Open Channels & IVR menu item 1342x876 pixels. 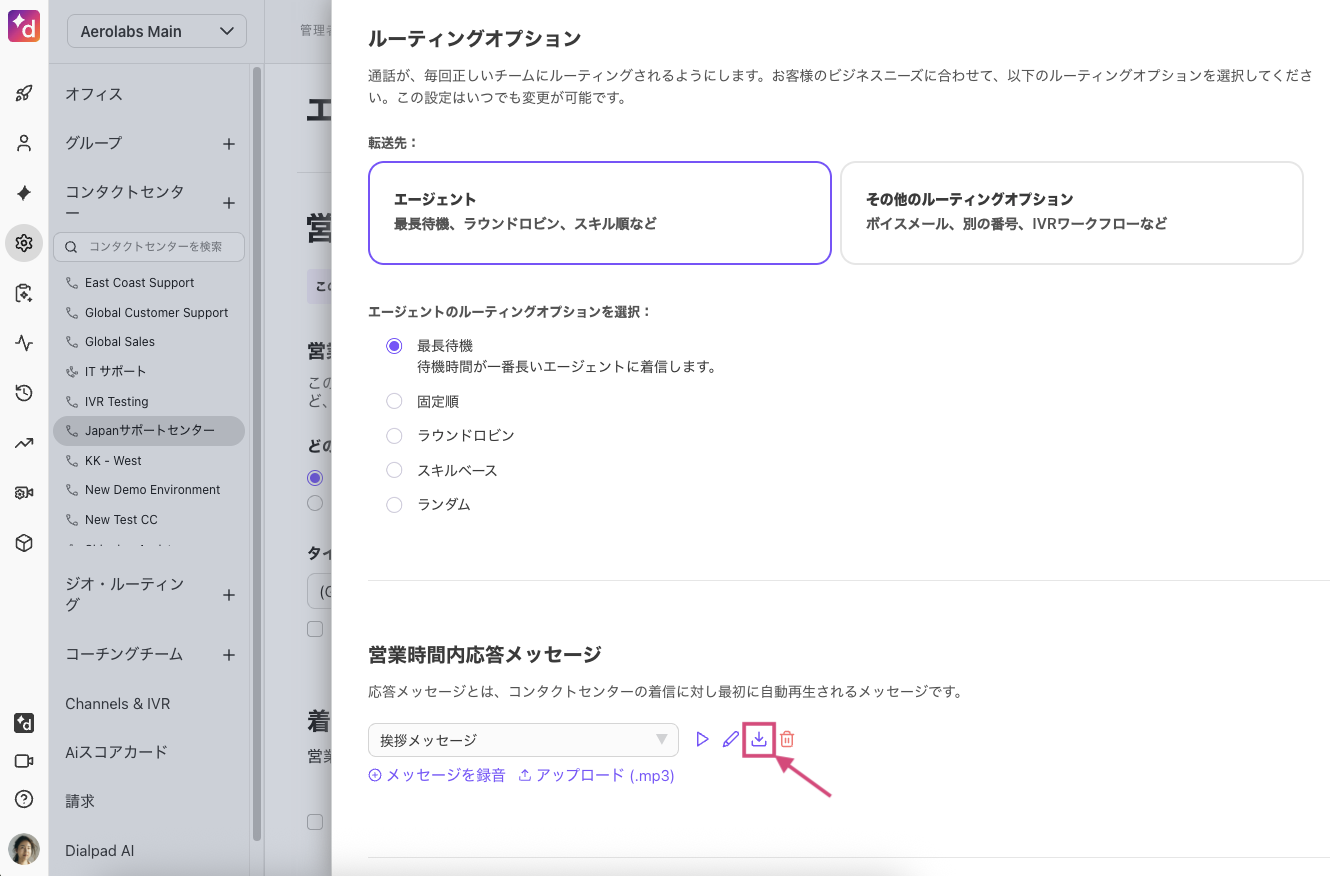[118, 704]
